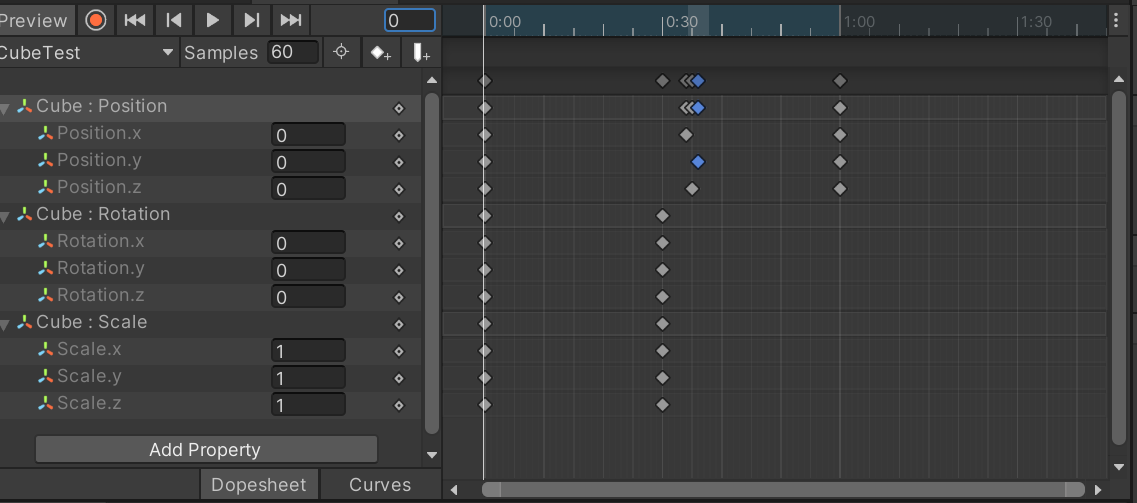
Task: Select the Rotation.x property row
Action: [210, 242]
